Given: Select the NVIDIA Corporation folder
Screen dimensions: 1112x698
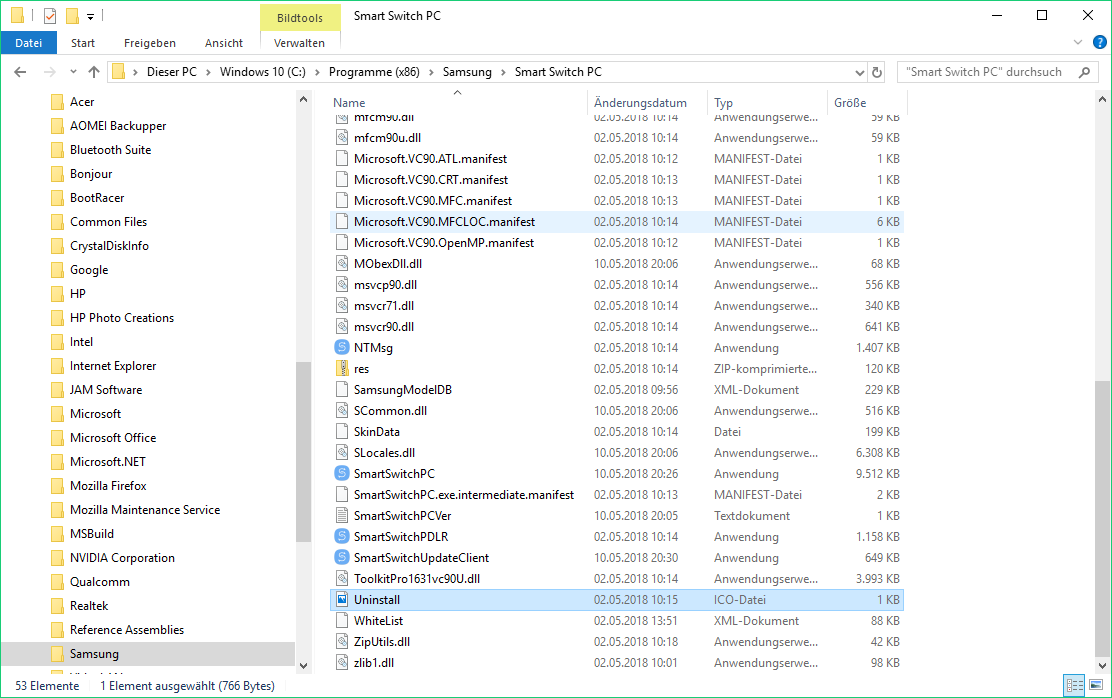Looking at the screenshot, I should [x=122, y=558].
